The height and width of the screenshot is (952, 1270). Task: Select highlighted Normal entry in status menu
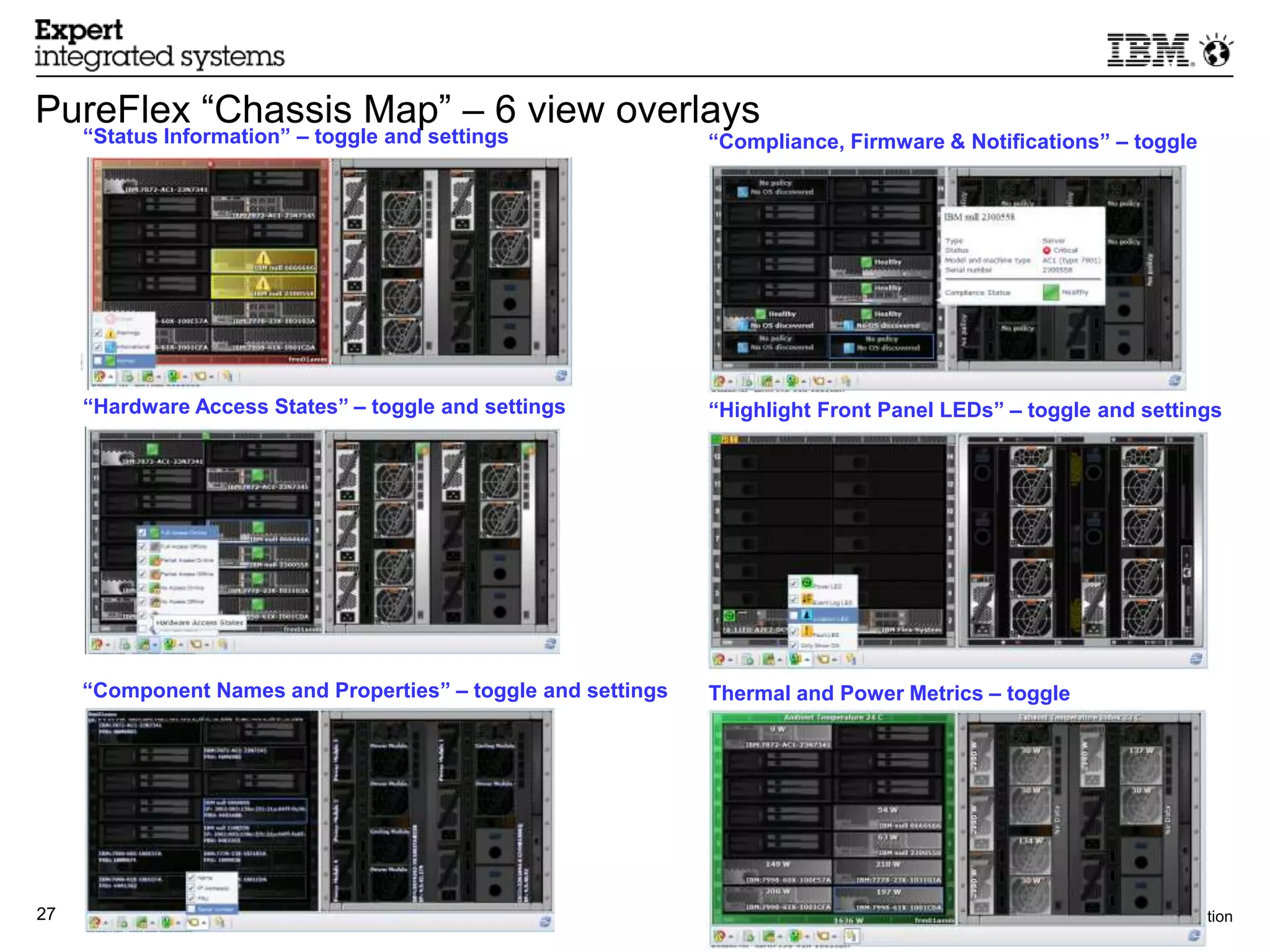pyautogui.click(x=123, y=361)
